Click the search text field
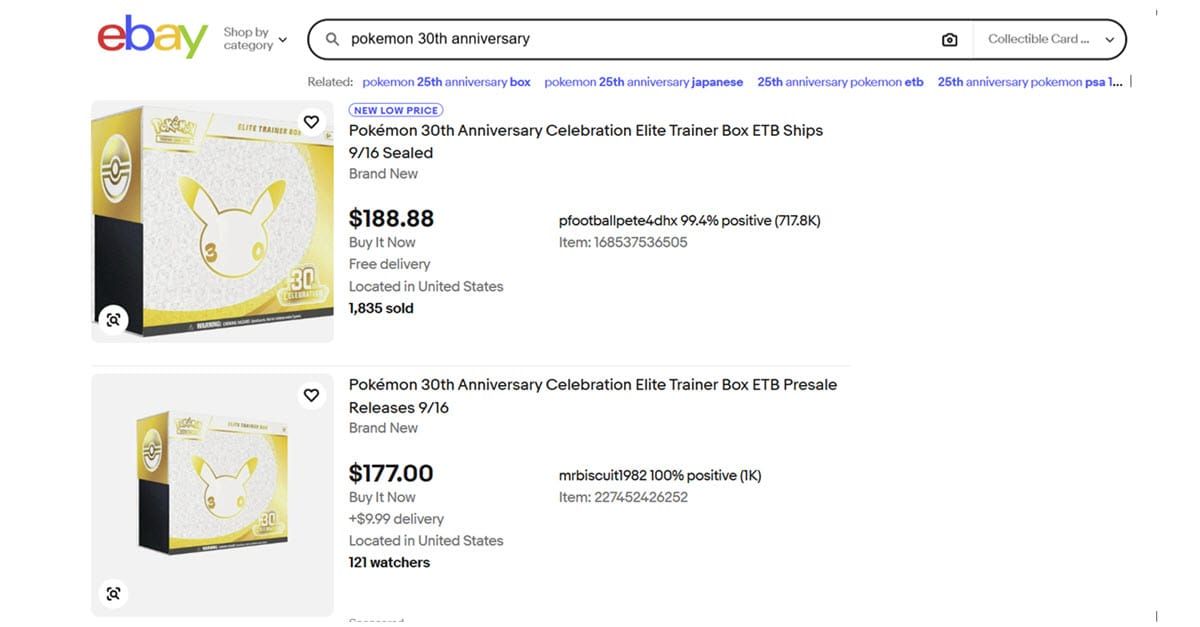 (x=640, y=39)
